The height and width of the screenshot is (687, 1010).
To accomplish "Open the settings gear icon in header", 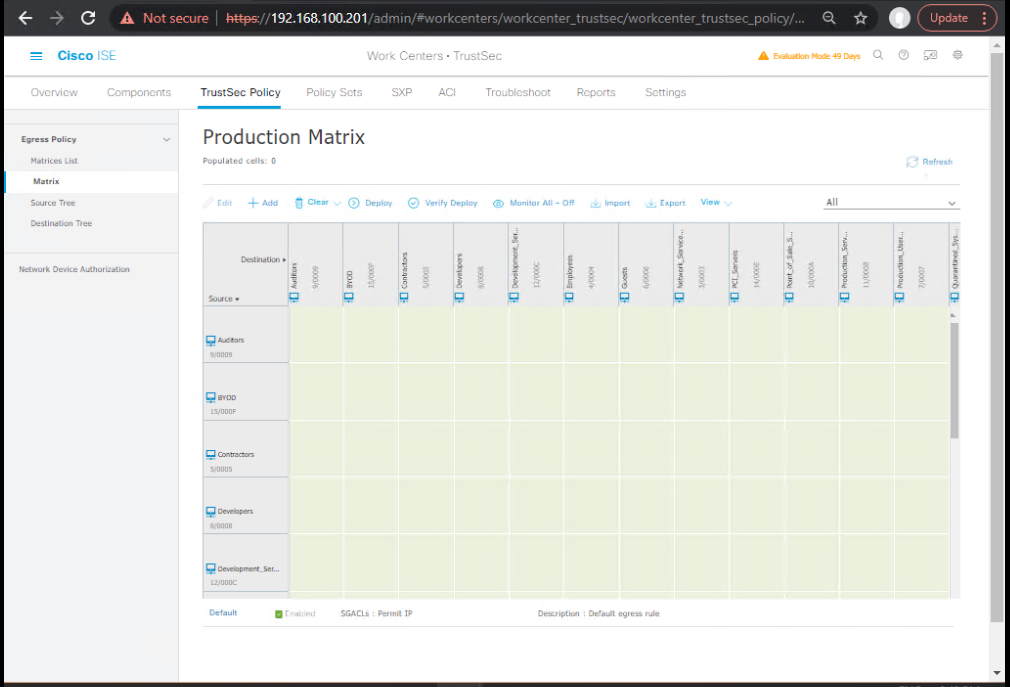I will click(958, 55).
